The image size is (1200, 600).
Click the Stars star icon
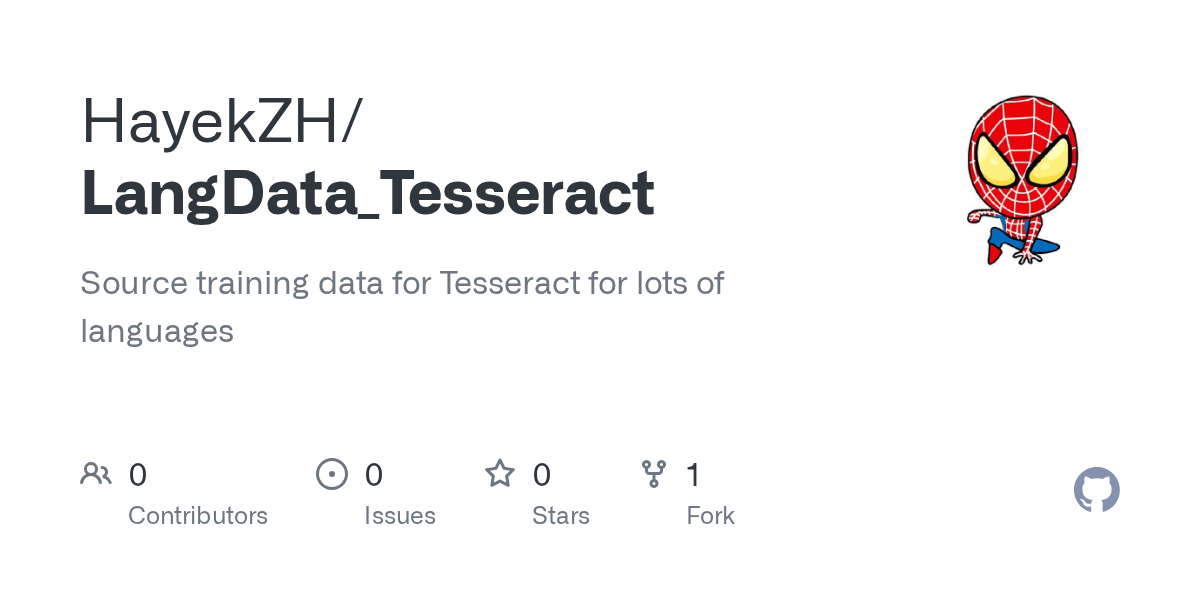(499, 473)
